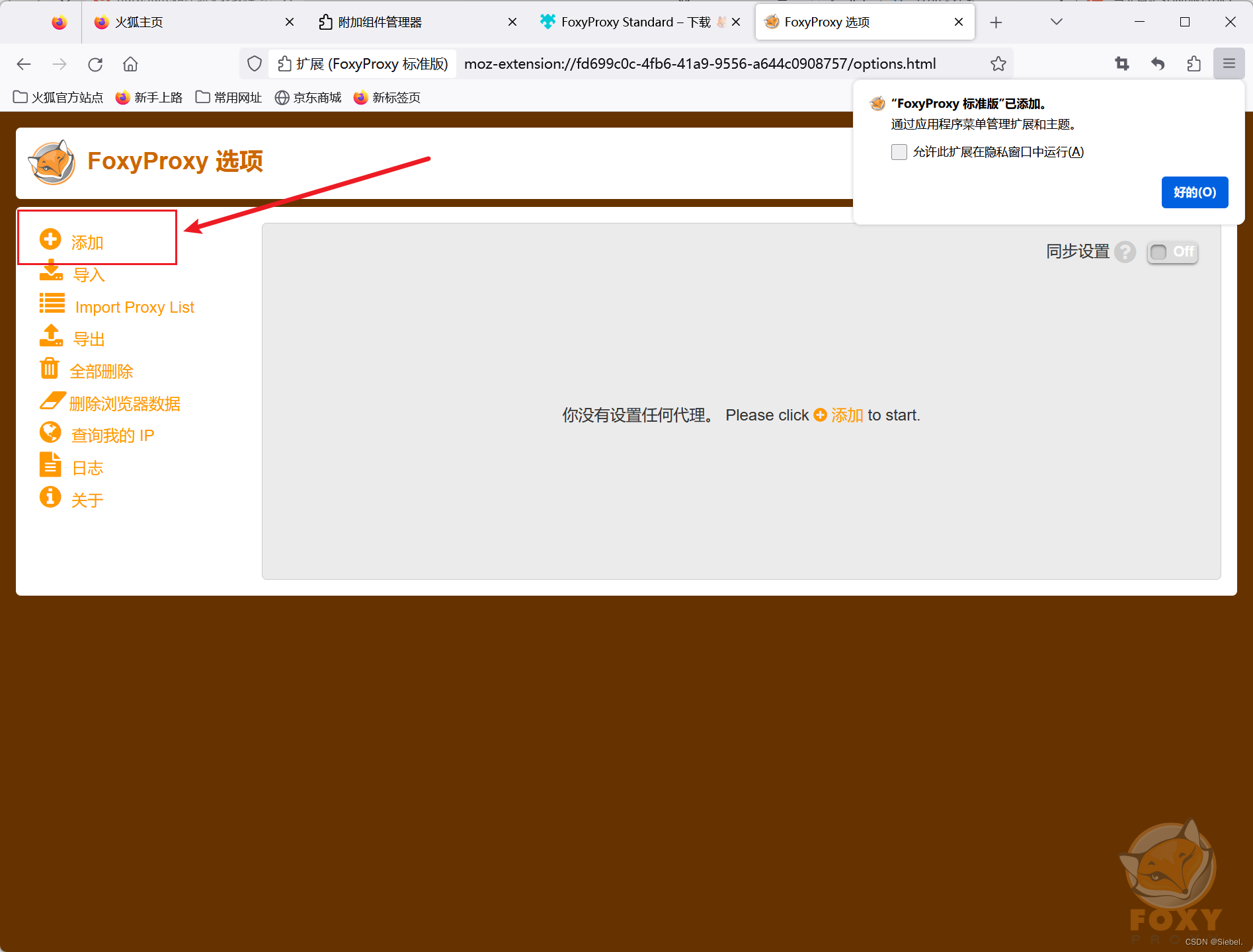The image size is (1253, 952).
Task: Close the FoxyProxy Standard download tab
Action: [x=736, y=22]
